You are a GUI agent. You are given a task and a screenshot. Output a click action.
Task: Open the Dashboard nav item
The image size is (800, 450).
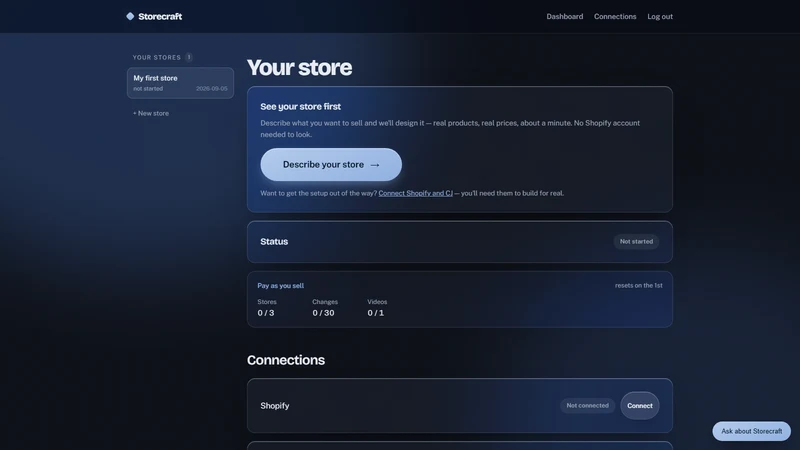[x=564, y=16]
